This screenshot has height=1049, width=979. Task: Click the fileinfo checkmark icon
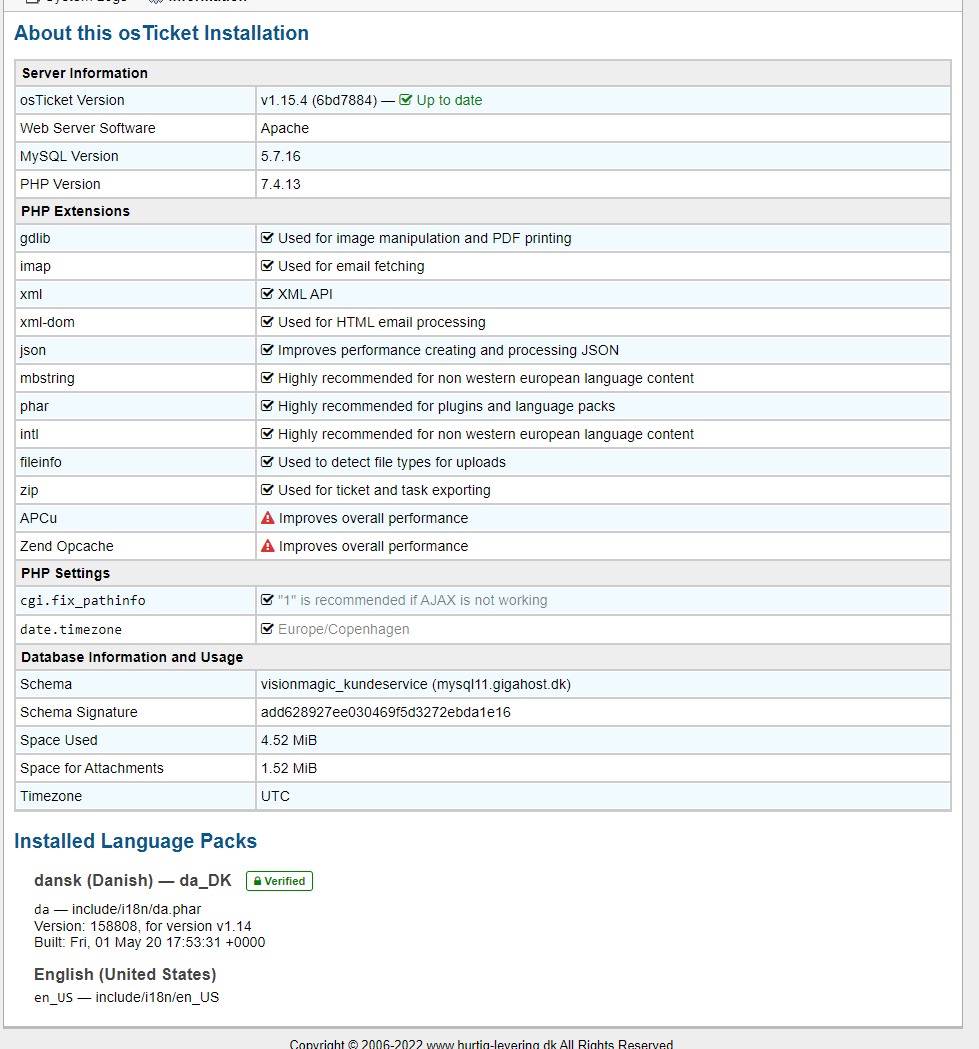pos(267,462)
